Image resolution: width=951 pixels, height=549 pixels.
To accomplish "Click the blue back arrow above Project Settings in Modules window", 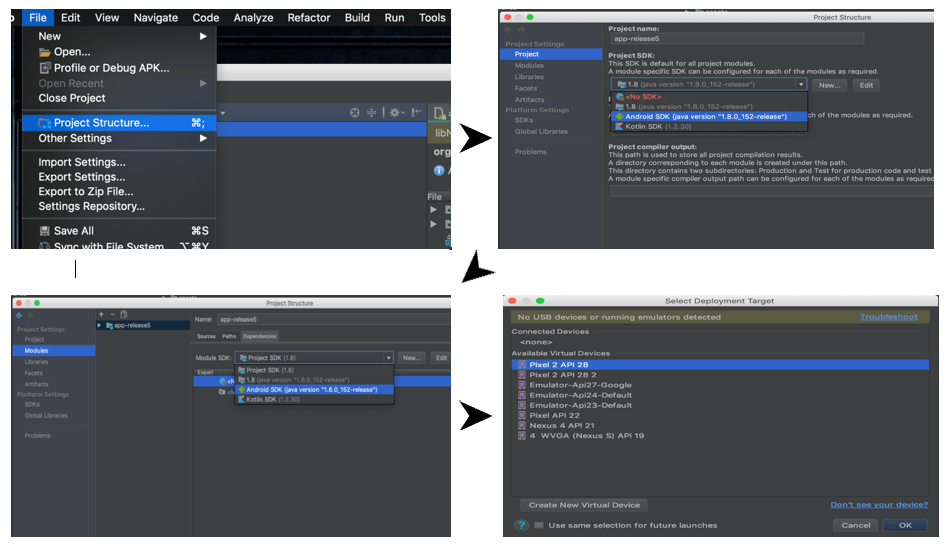I will (19, 315).
